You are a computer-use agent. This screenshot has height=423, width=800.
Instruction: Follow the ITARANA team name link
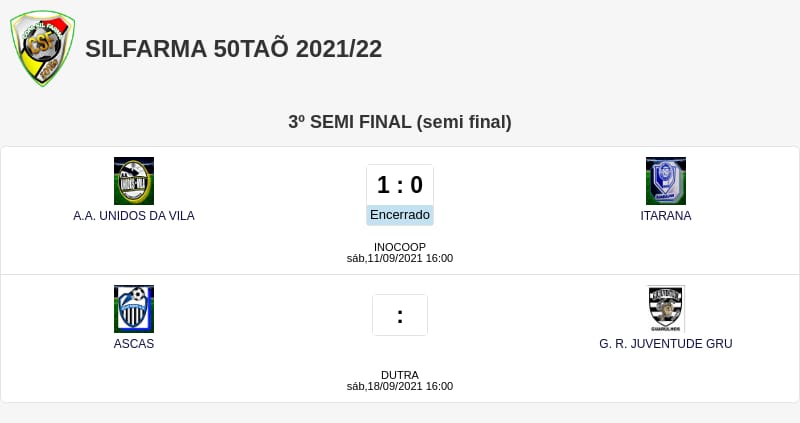pos(666,216)
